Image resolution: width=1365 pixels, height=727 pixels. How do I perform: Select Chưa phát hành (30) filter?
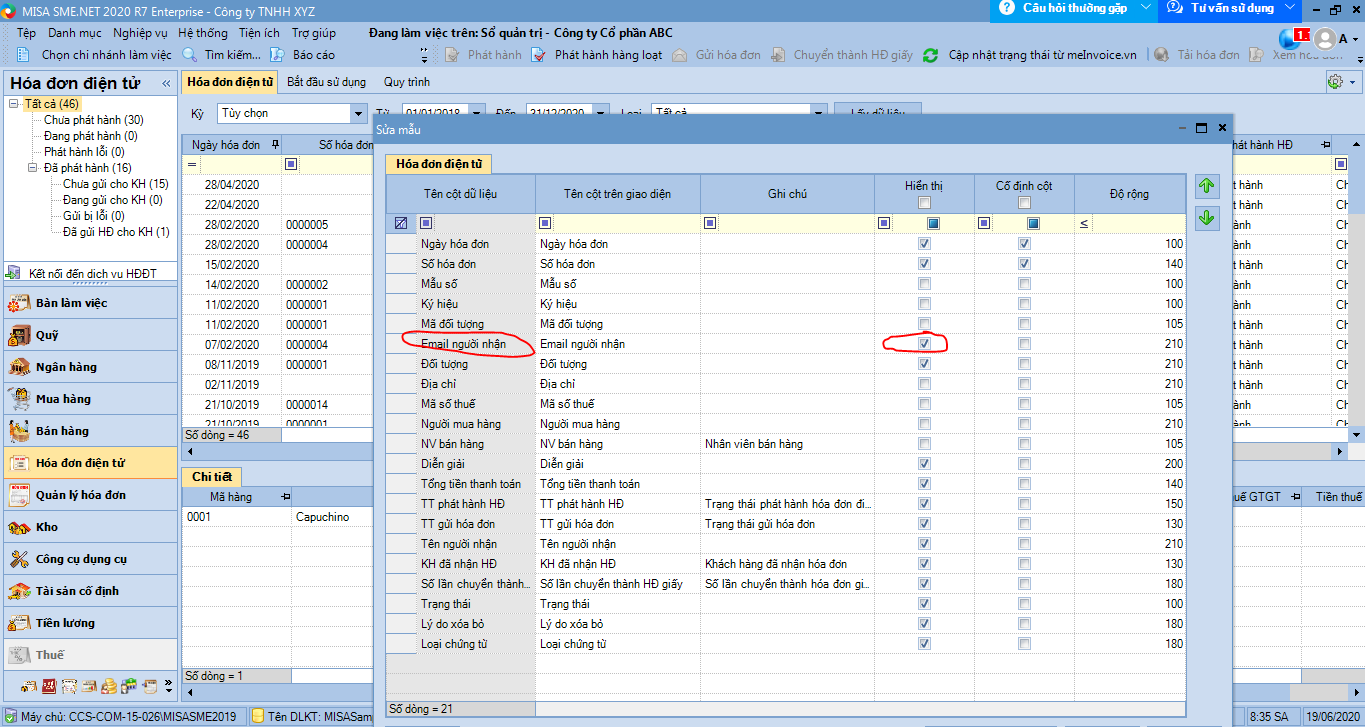pos(94,120)
